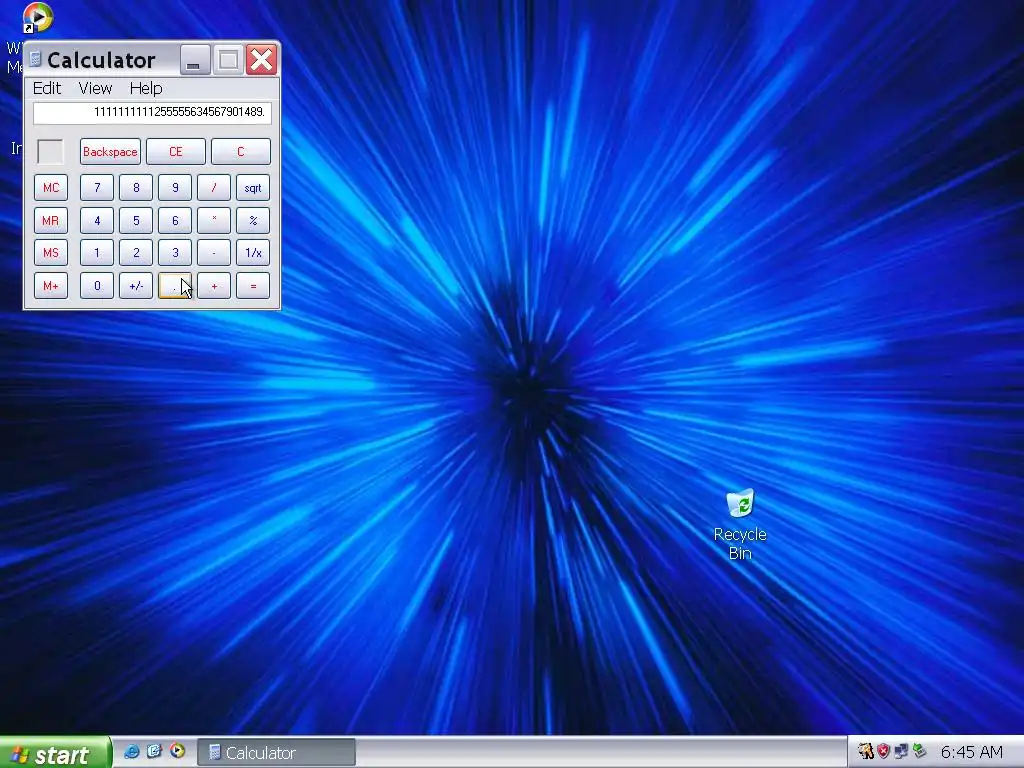The image size is (1024, 768).
Task: Click digit 4 on calculator
Action: point(97,221)
